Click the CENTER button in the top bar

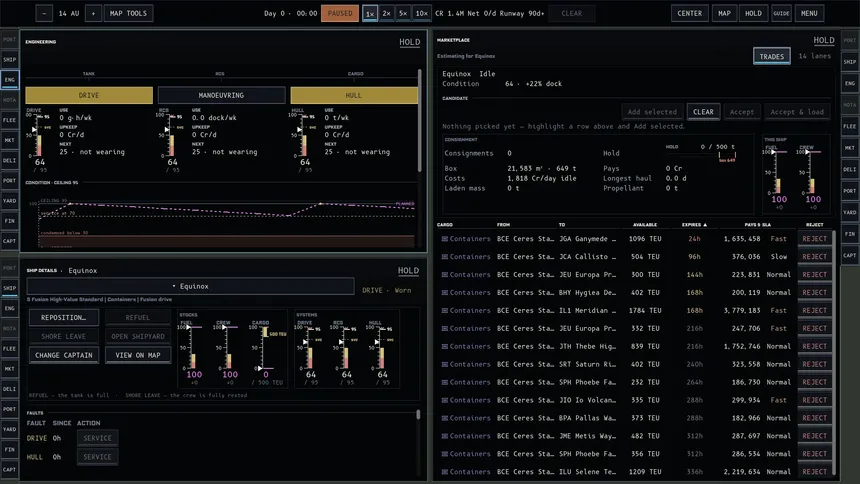(689, 13)
